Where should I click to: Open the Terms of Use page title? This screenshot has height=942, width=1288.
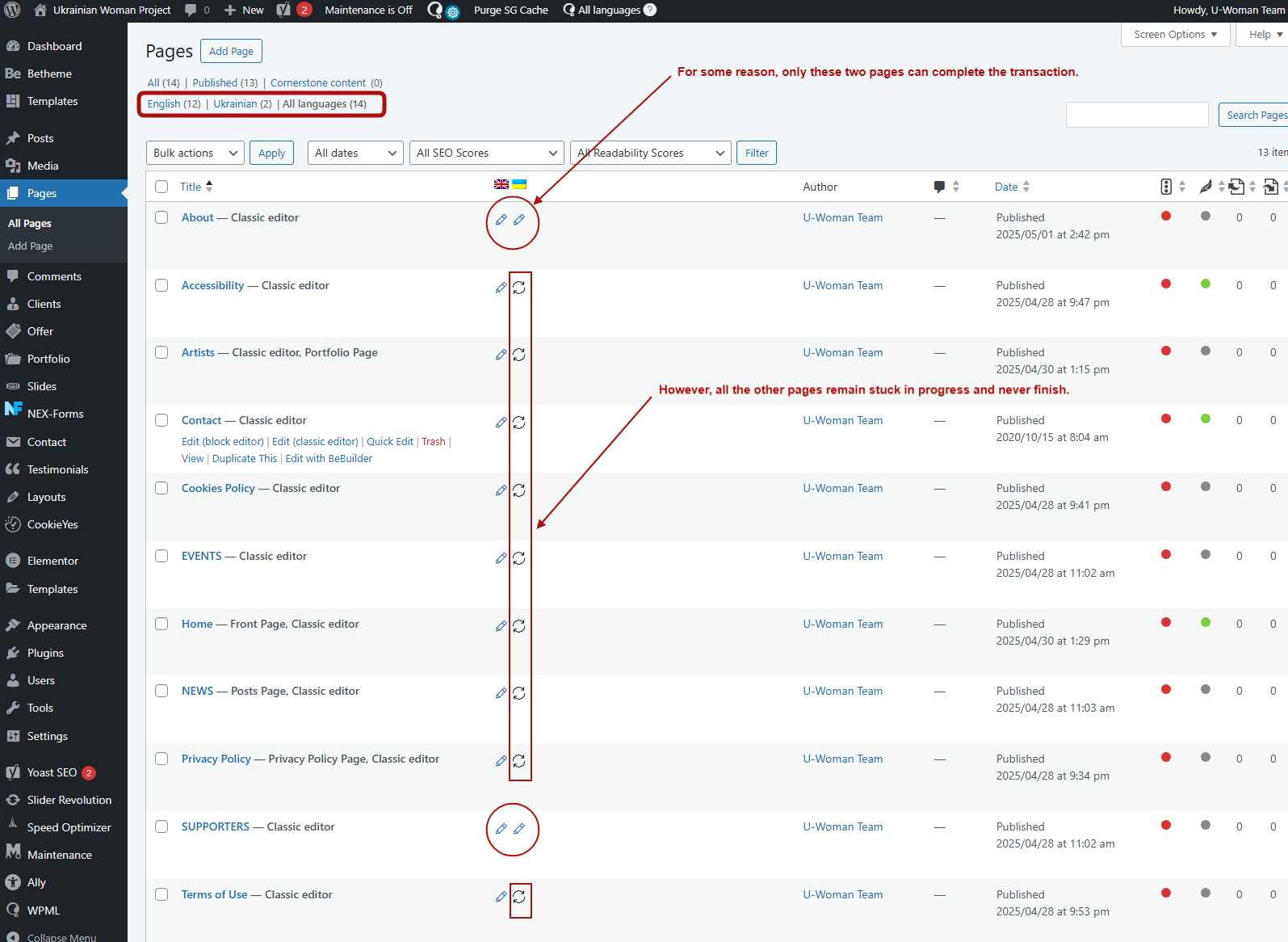point(214,894)
